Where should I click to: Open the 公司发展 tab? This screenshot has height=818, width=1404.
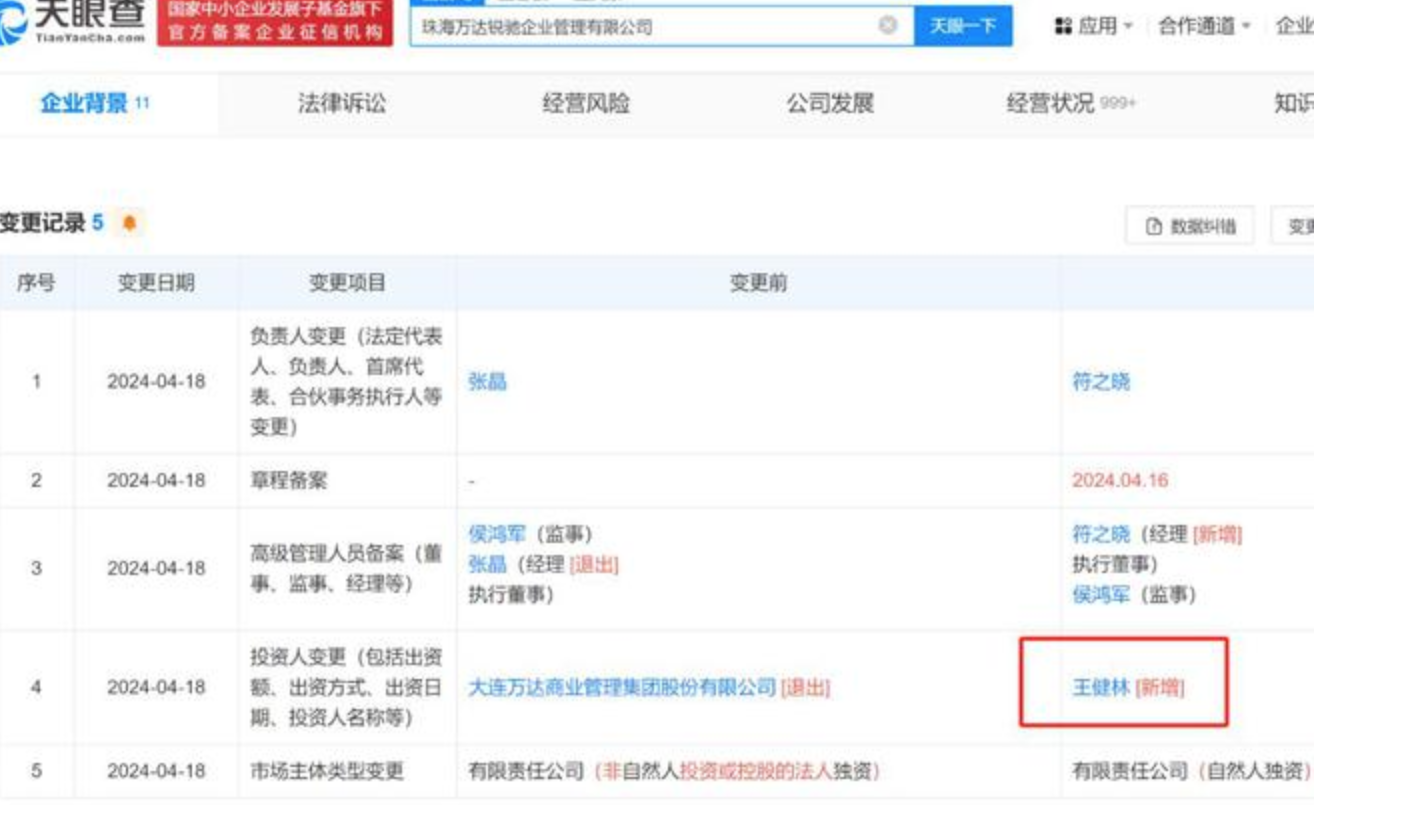[830, 103]
